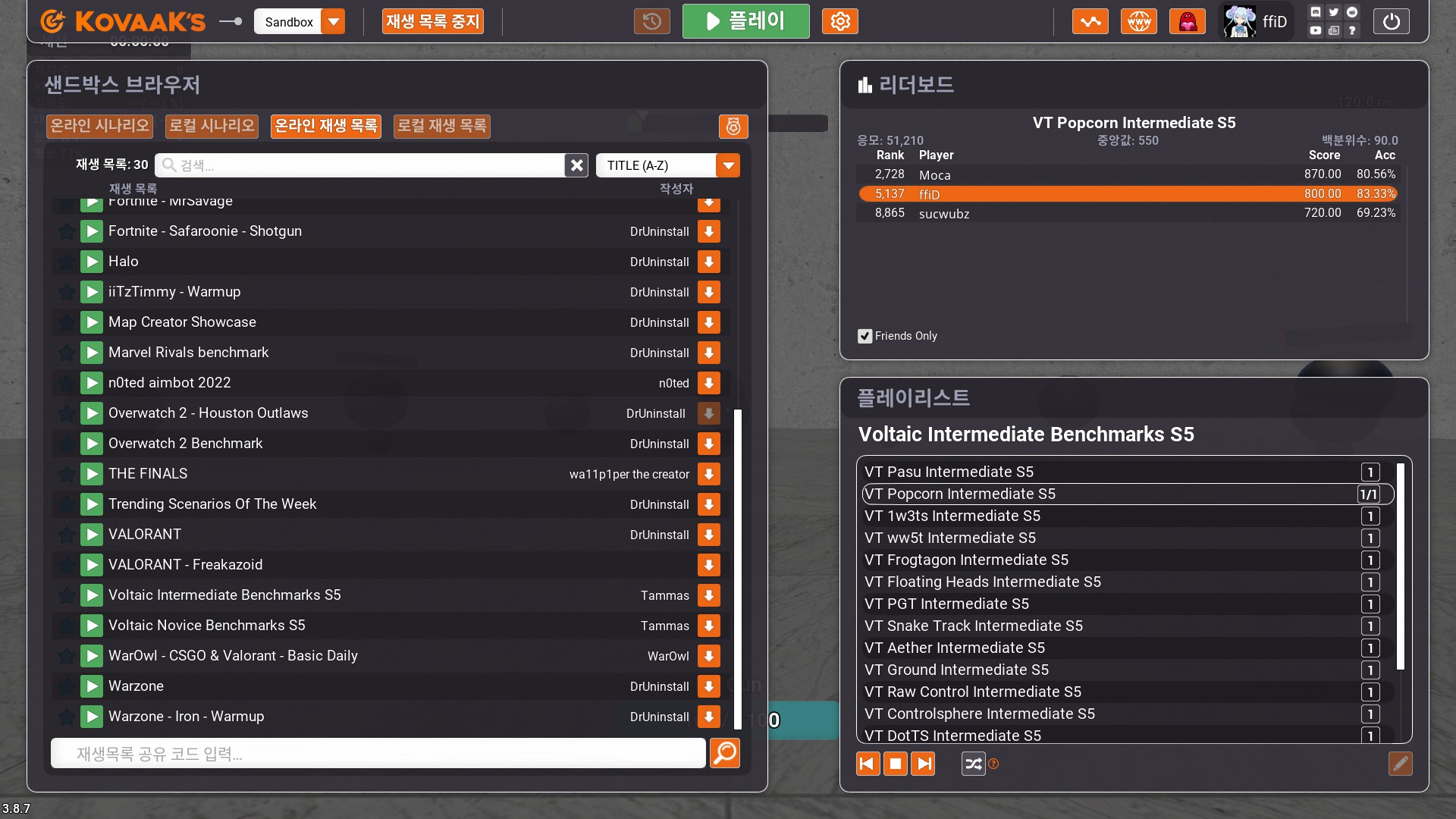Click the 재생 목록 중지 button
This screenshot has height=819, width=1456.
tap(432, 21)
